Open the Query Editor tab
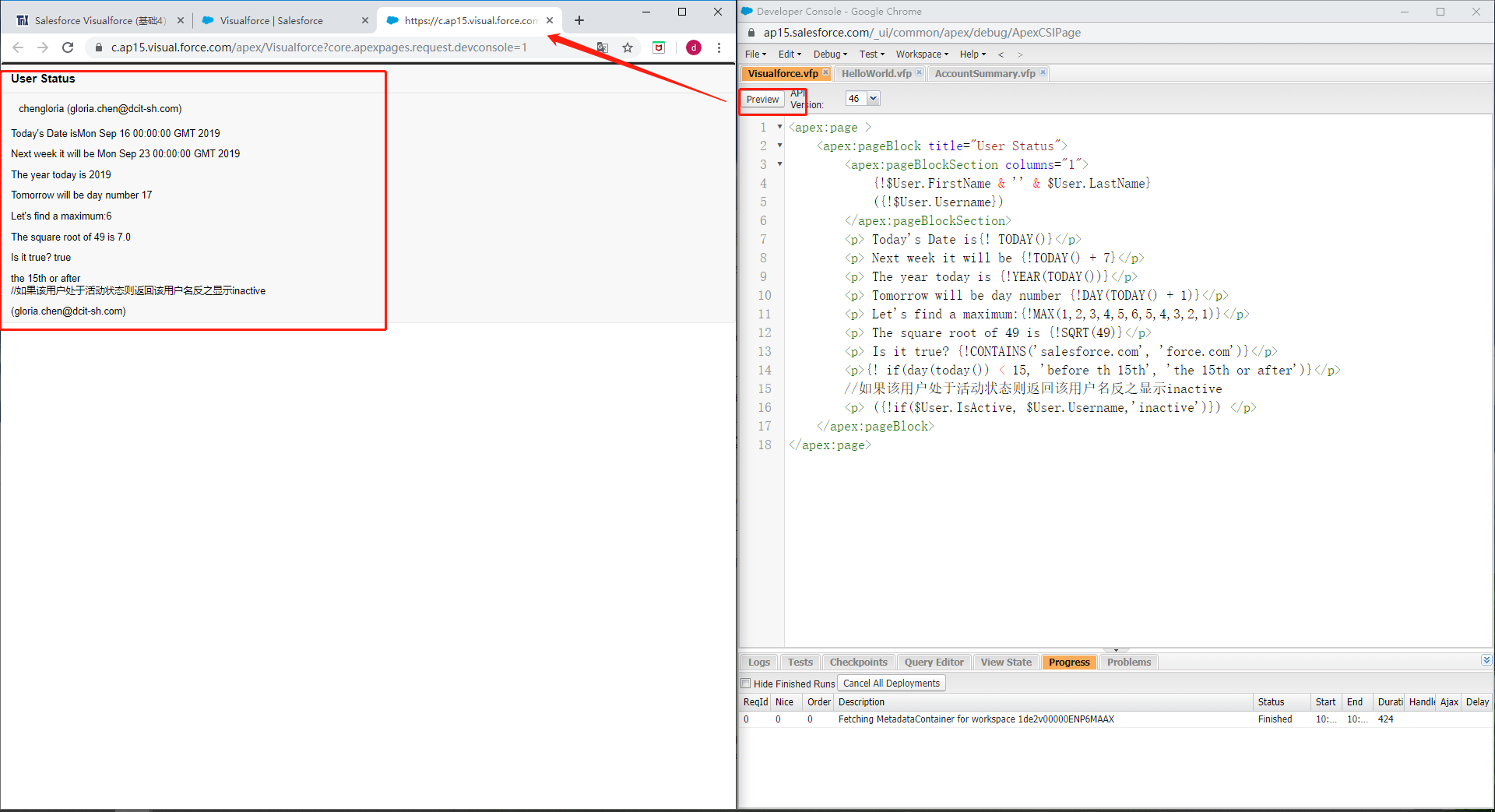 933,662
